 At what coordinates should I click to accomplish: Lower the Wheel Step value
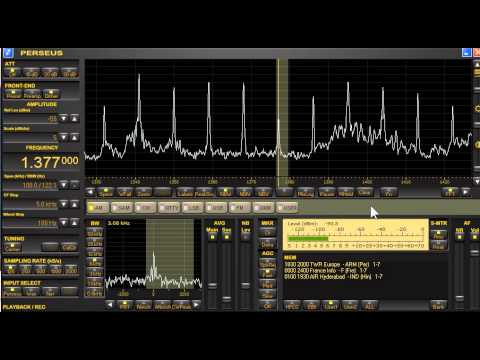click(63, 222)
